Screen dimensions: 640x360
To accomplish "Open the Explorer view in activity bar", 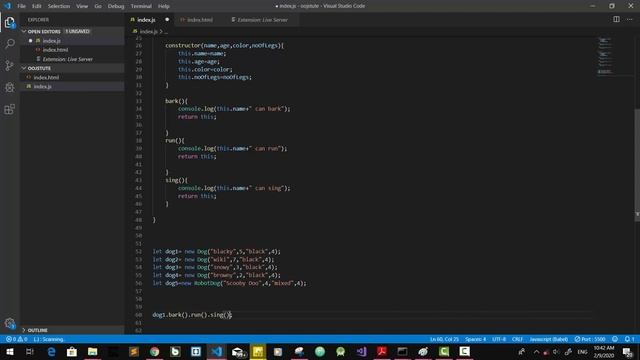I will click(9, 22).
